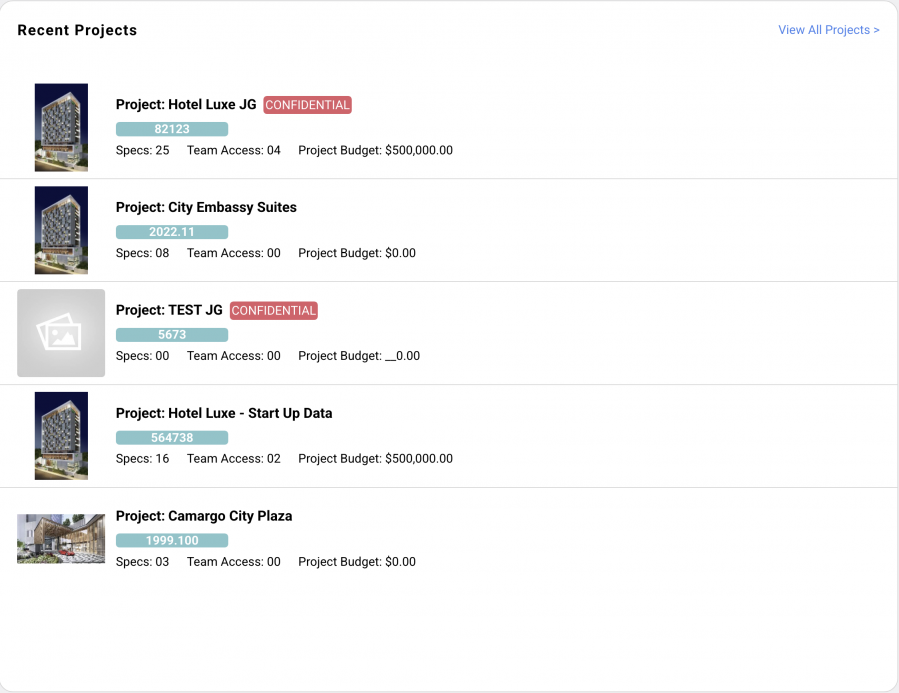Click Team Access: 04 on Hotel Luxe JG
899x693 pixels.
(x=234, y=150)
